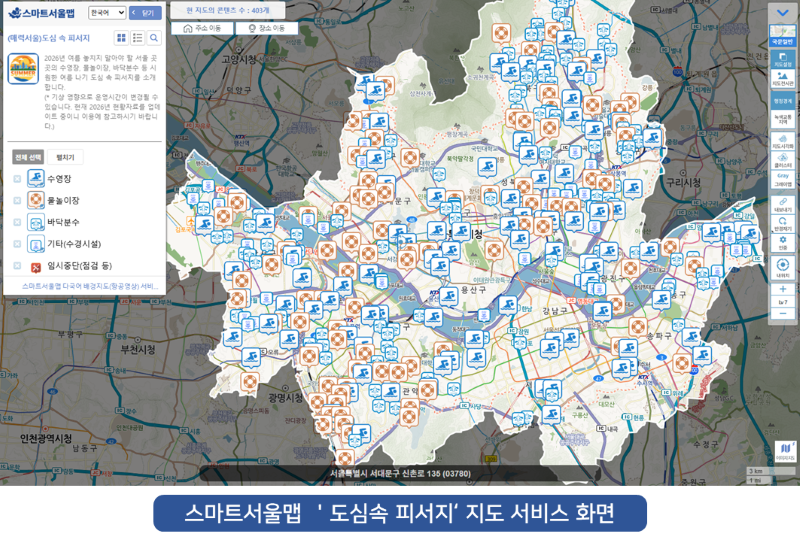Click the 임시중단 red tools legend icon
Image resolution: width=800 pixels, height=540 pixels.
(x=36, y=266)
